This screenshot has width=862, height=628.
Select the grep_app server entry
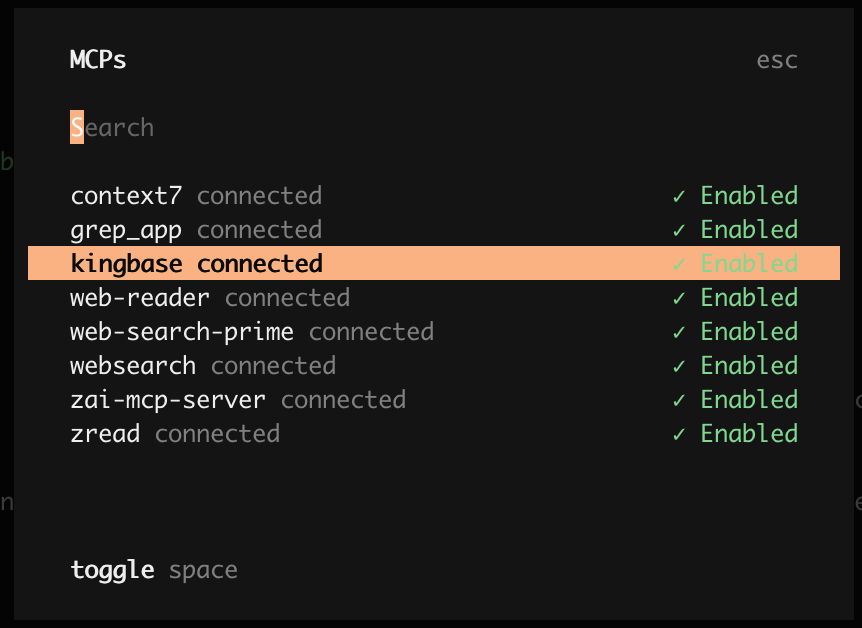point(126,230)
